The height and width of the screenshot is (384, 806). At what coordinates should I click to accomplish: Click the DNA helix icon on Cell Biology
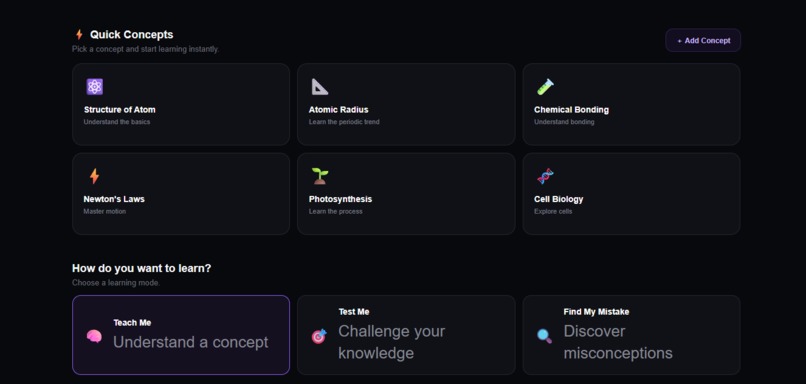(x=545, y=176)
